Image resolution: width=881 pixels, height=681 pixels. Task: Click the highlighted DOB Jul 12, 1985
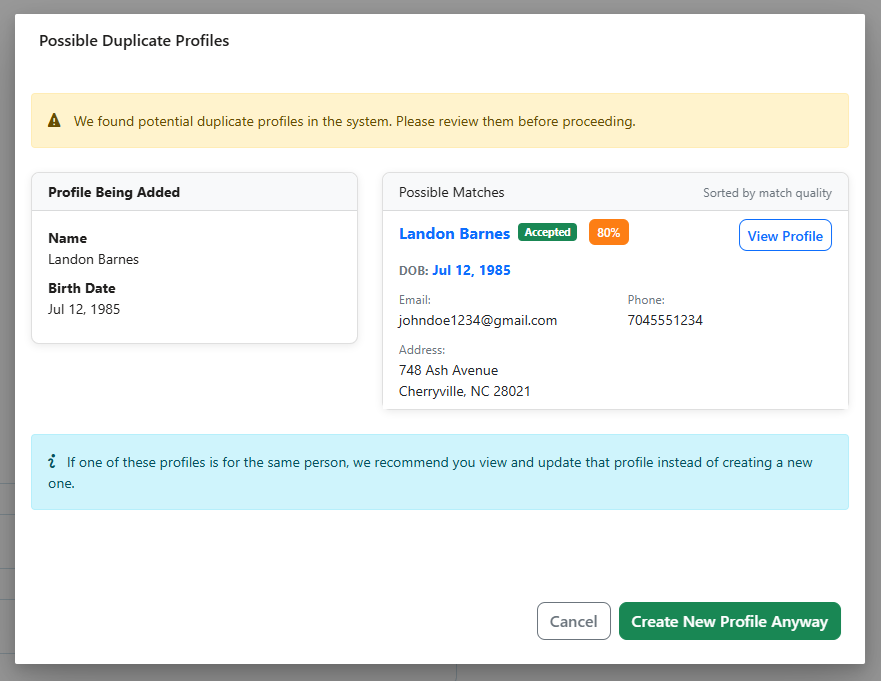(x=471, y=270)
